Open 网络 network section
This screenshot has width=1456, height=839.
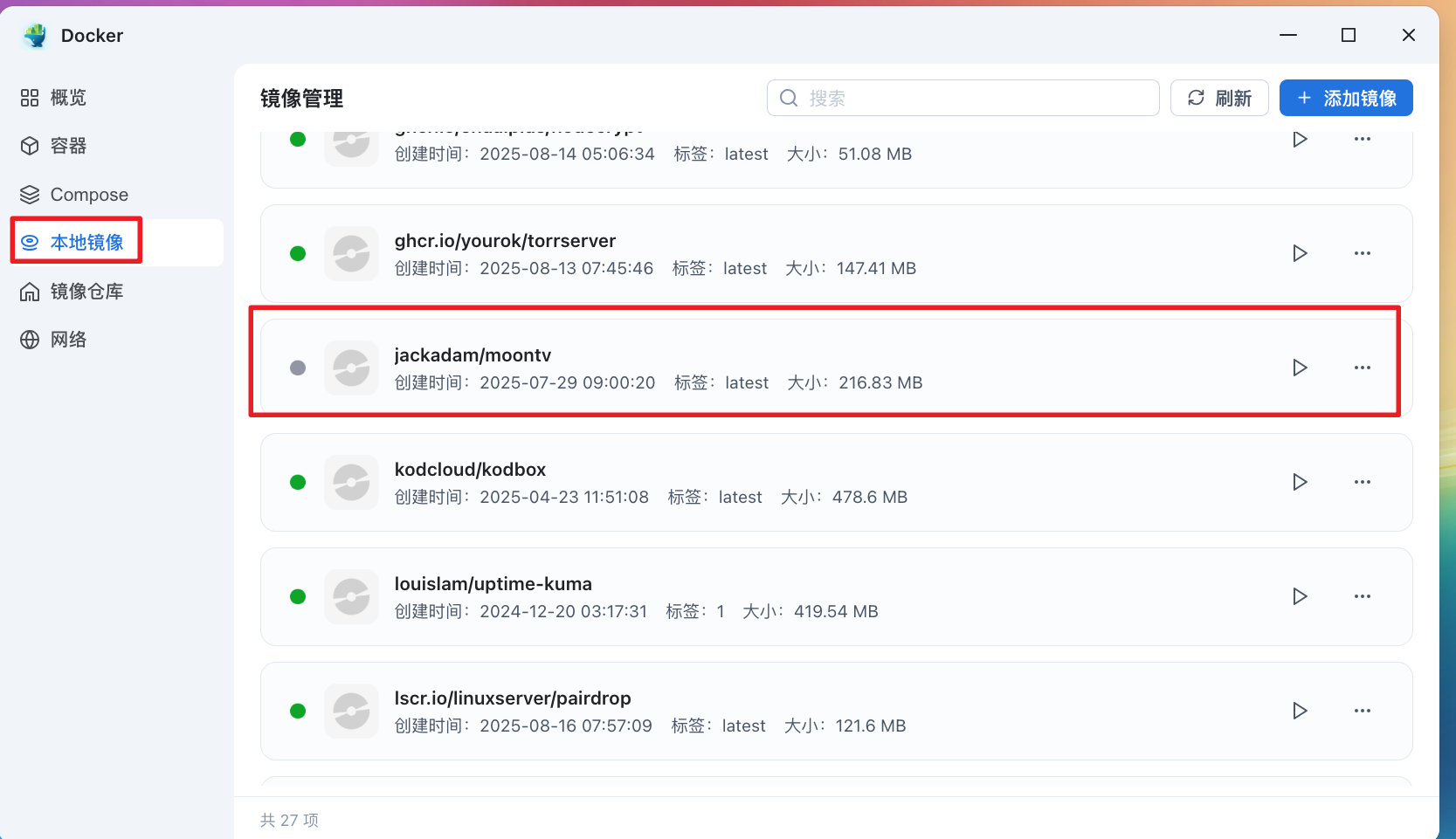pyautogui.click(x=68, y=340)
